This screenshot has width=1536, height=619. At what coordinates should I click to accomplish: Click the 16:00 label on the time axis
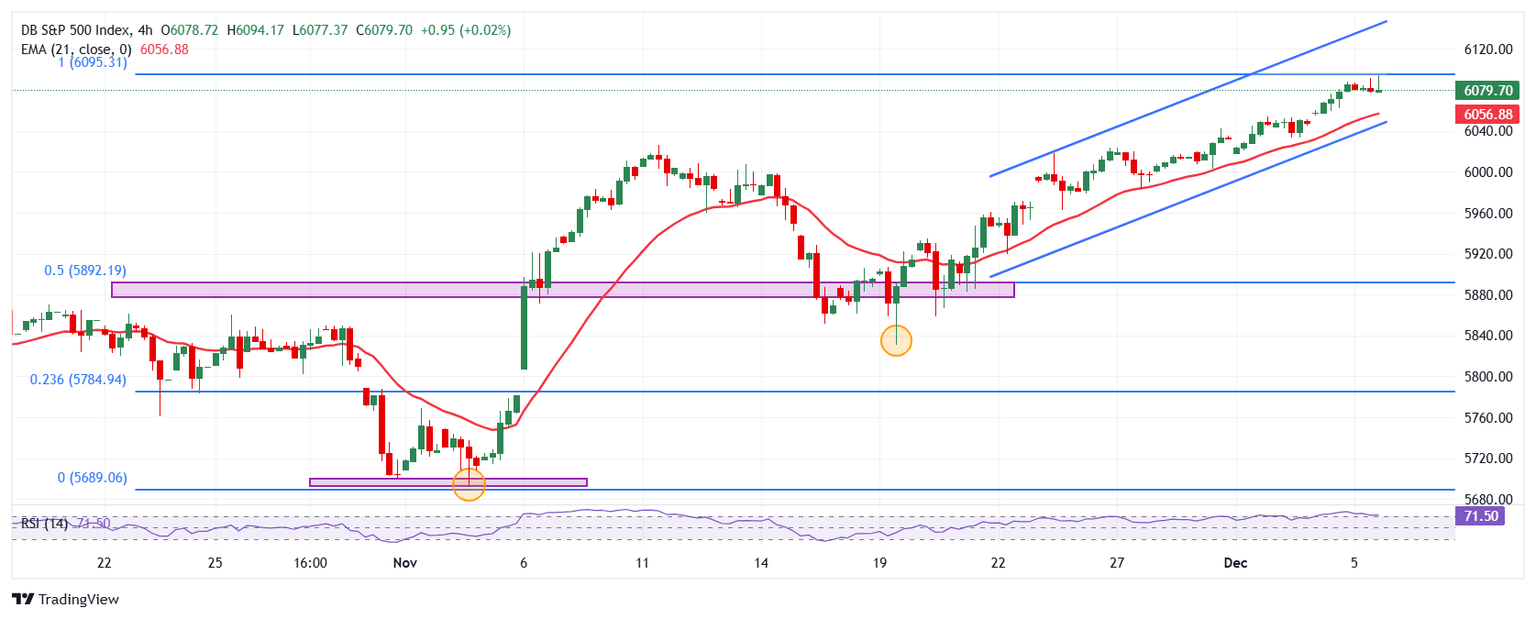(x=311, y=563)
